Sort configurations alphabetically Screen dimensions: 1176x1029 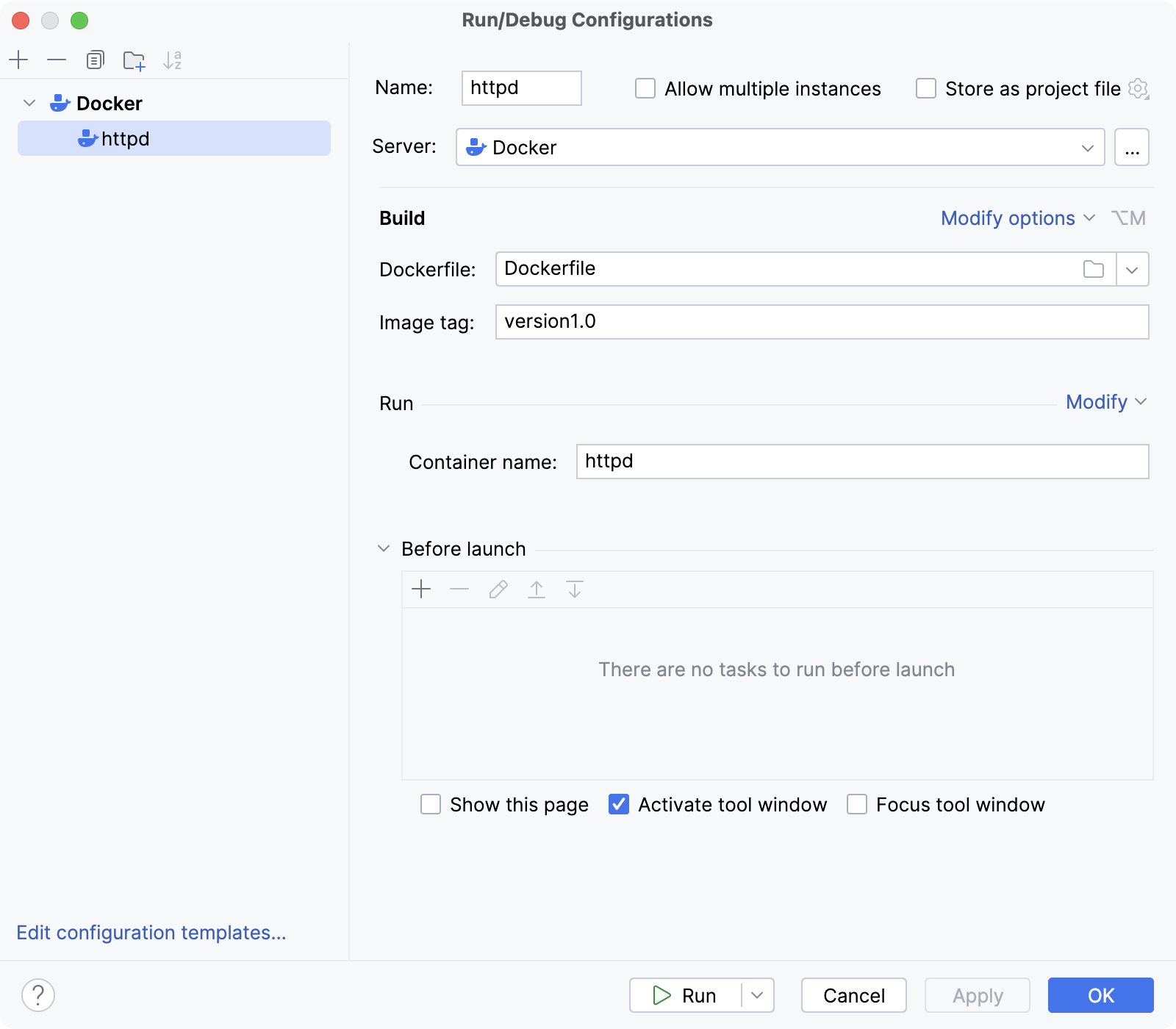click(x=173, y=60)
